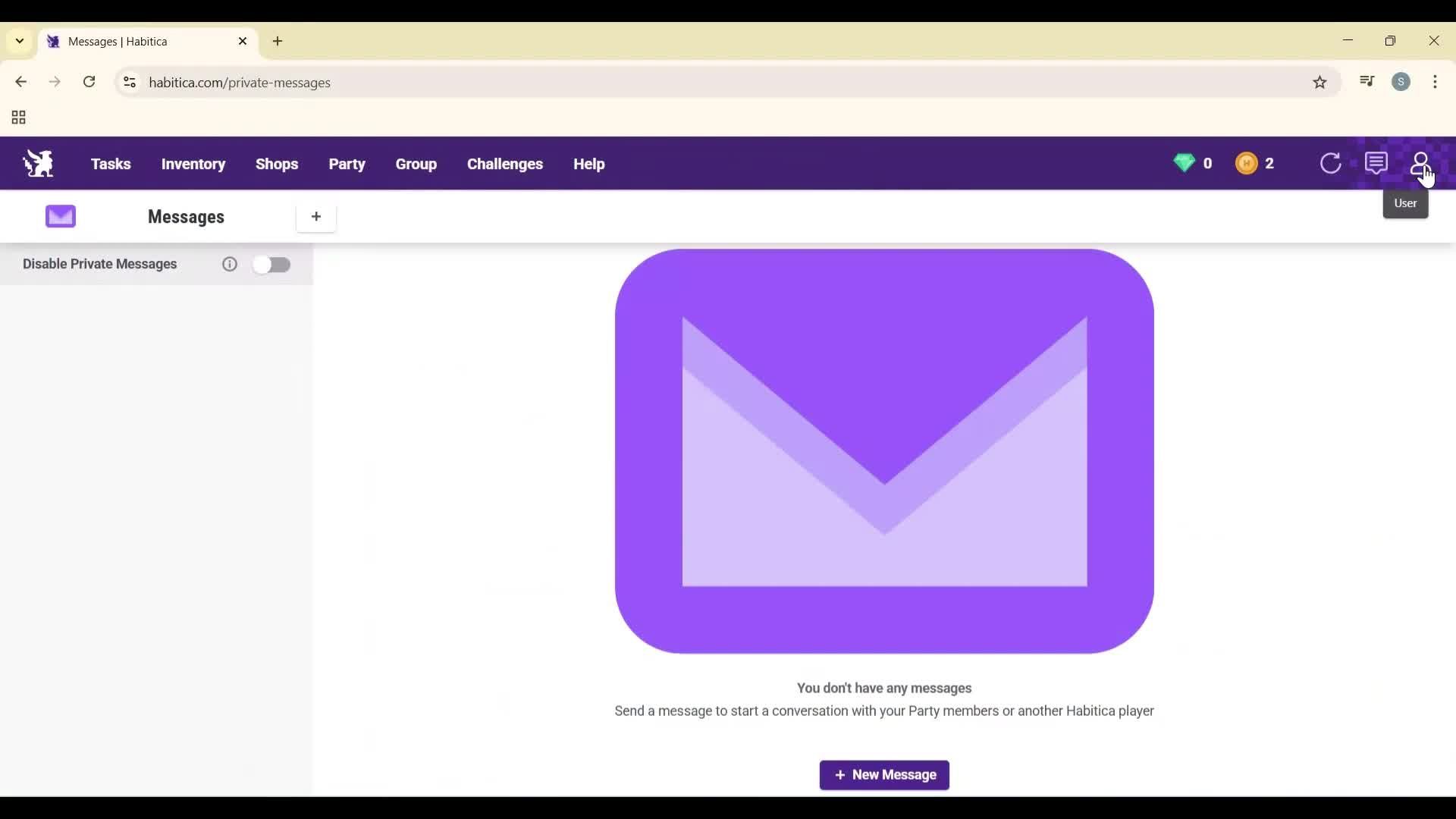Open the Challenges section
This screenshot has width=1456, height=819.
[x=504, y=164]
